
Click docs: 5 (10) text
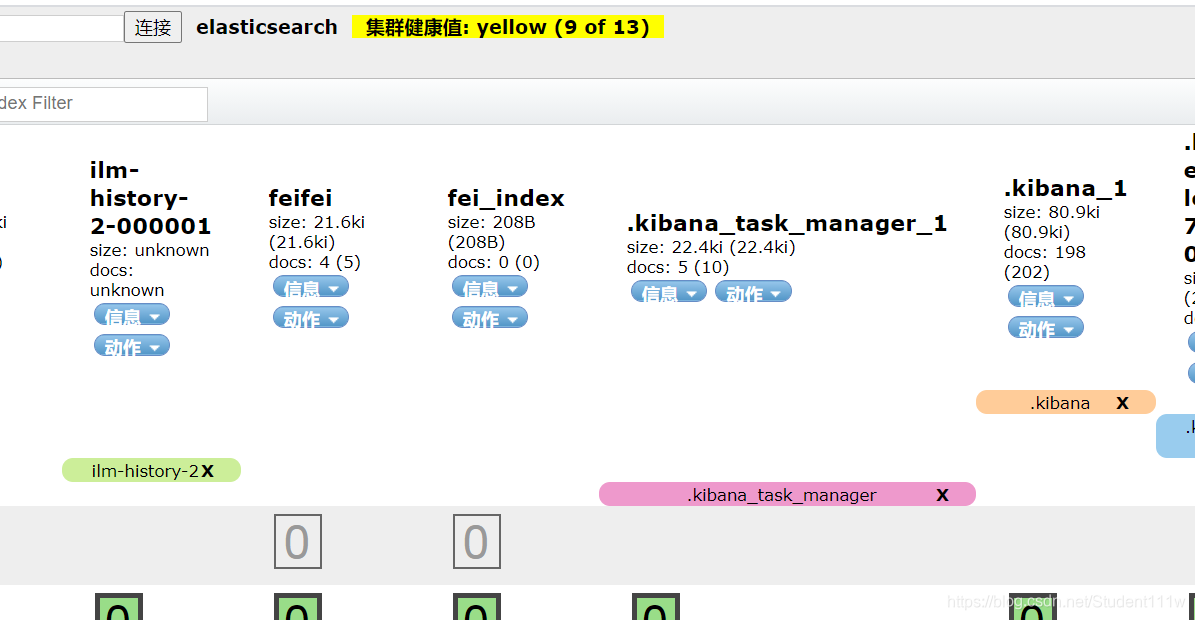pos(678,267)
